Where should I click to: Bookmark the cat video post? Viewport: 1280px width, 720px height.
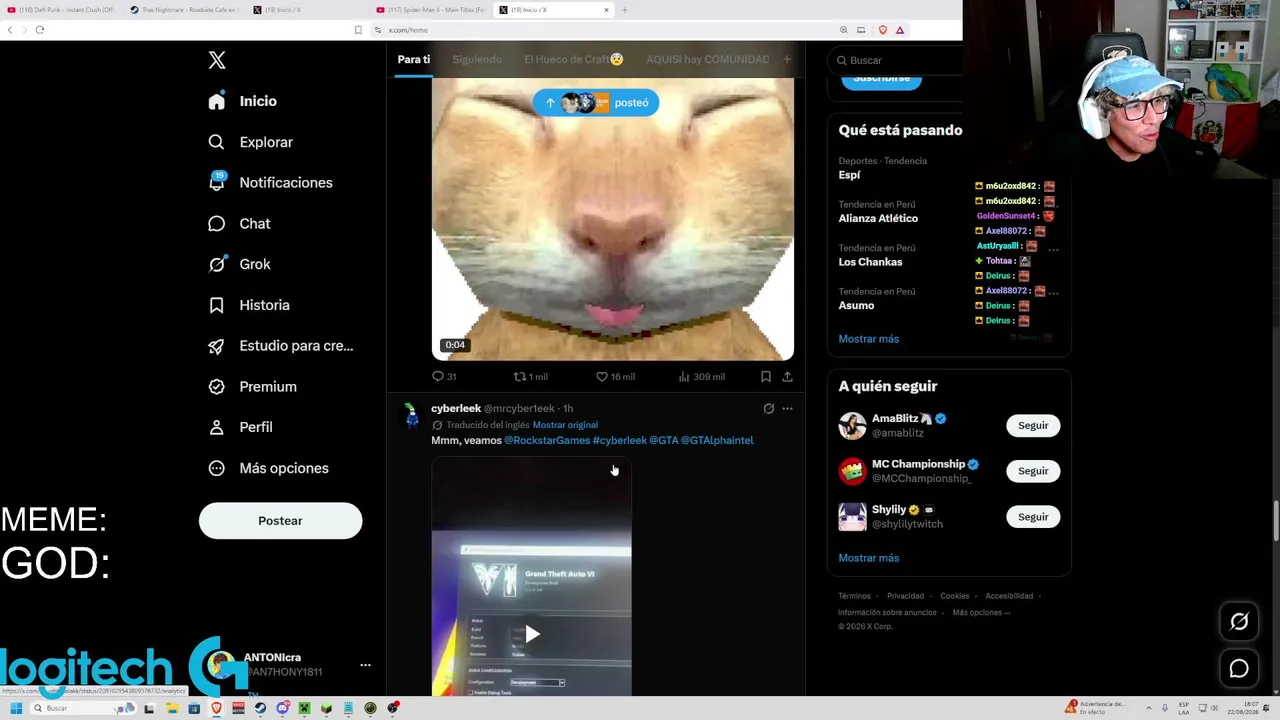(766, 377)
